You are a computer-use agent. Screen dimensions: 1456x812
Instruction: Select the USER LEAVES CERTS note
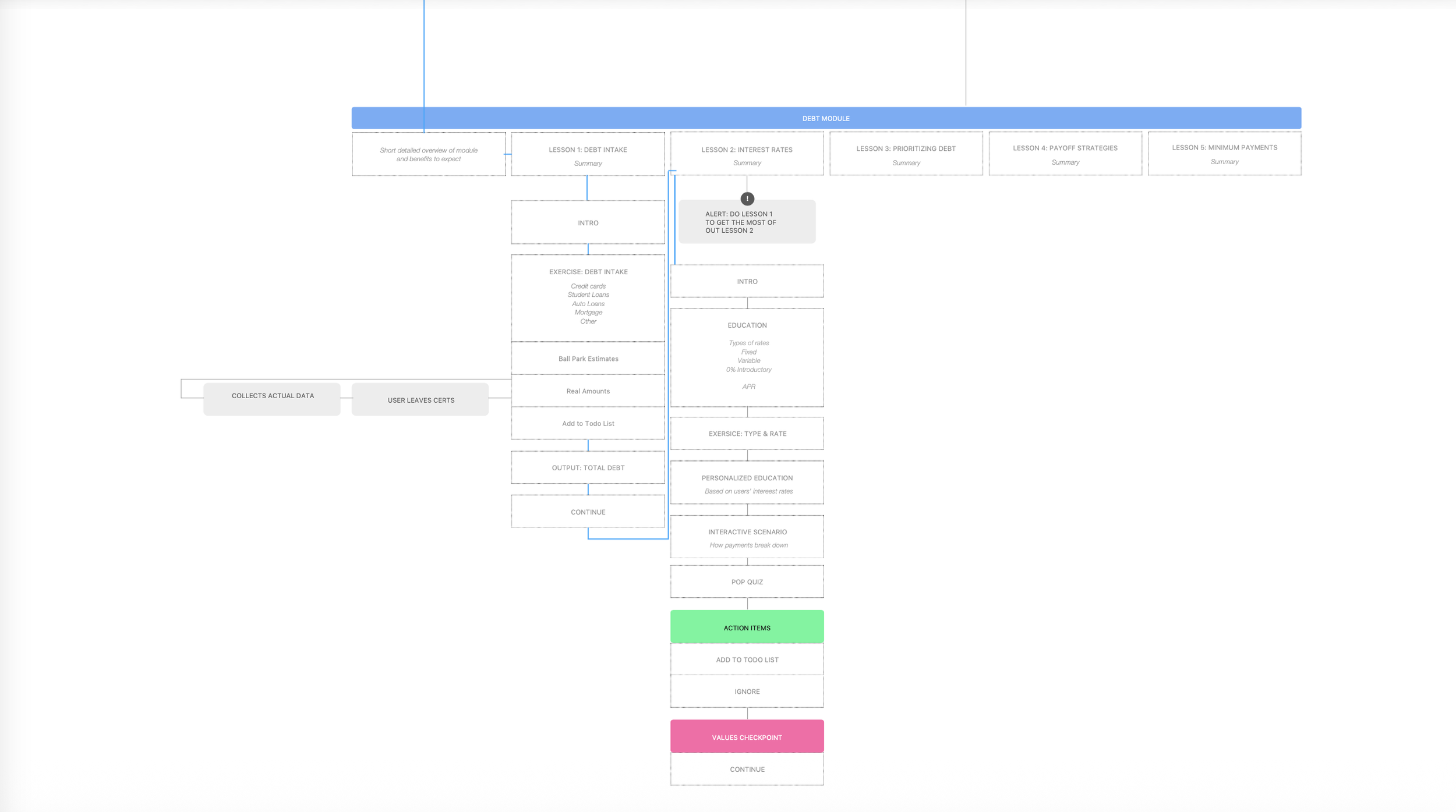tap(420, 400)
